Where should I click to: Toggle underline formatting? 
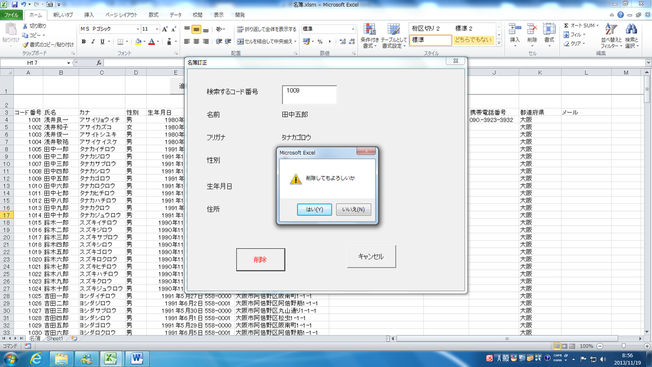tap(102, 42)
